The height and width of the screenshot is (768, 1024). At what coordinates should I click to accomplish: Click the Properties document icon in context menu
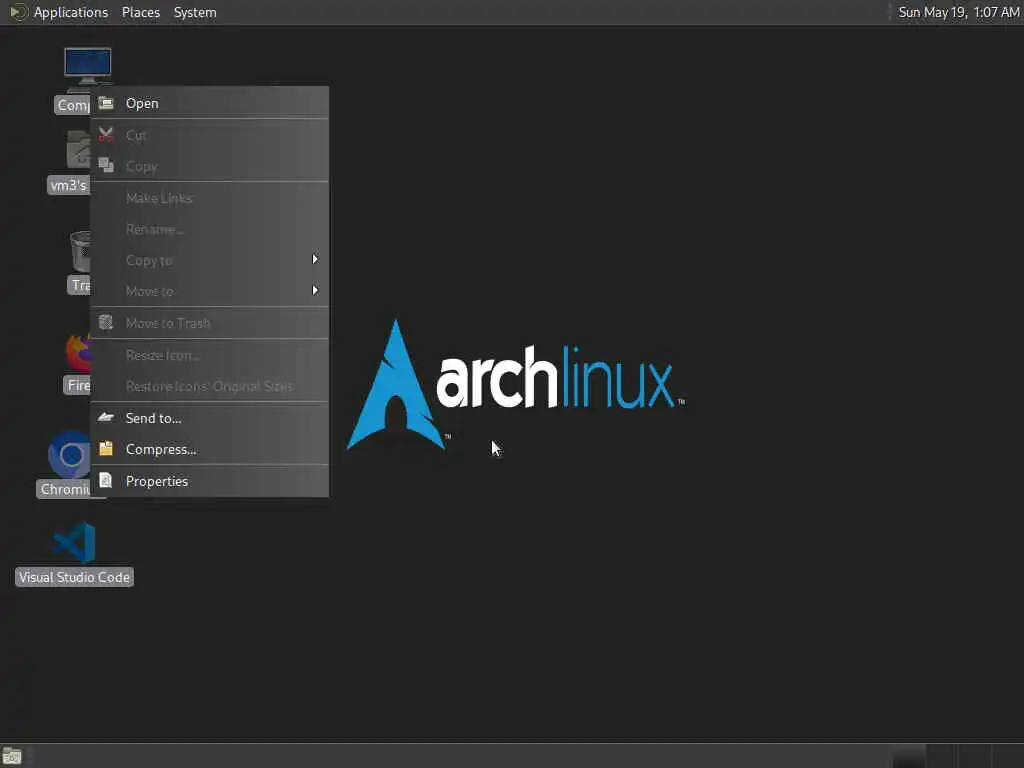pyautogui.click(x=106, y=481)
